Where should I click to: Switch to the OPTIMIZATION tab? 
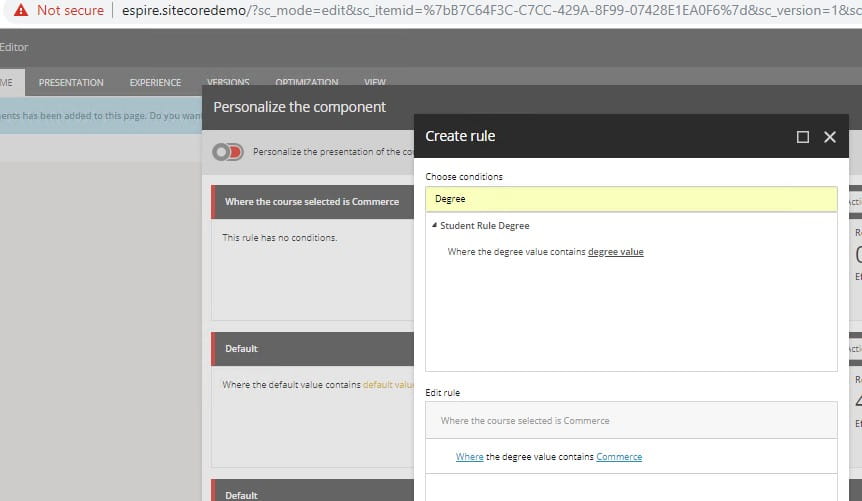tap(307, 81)
